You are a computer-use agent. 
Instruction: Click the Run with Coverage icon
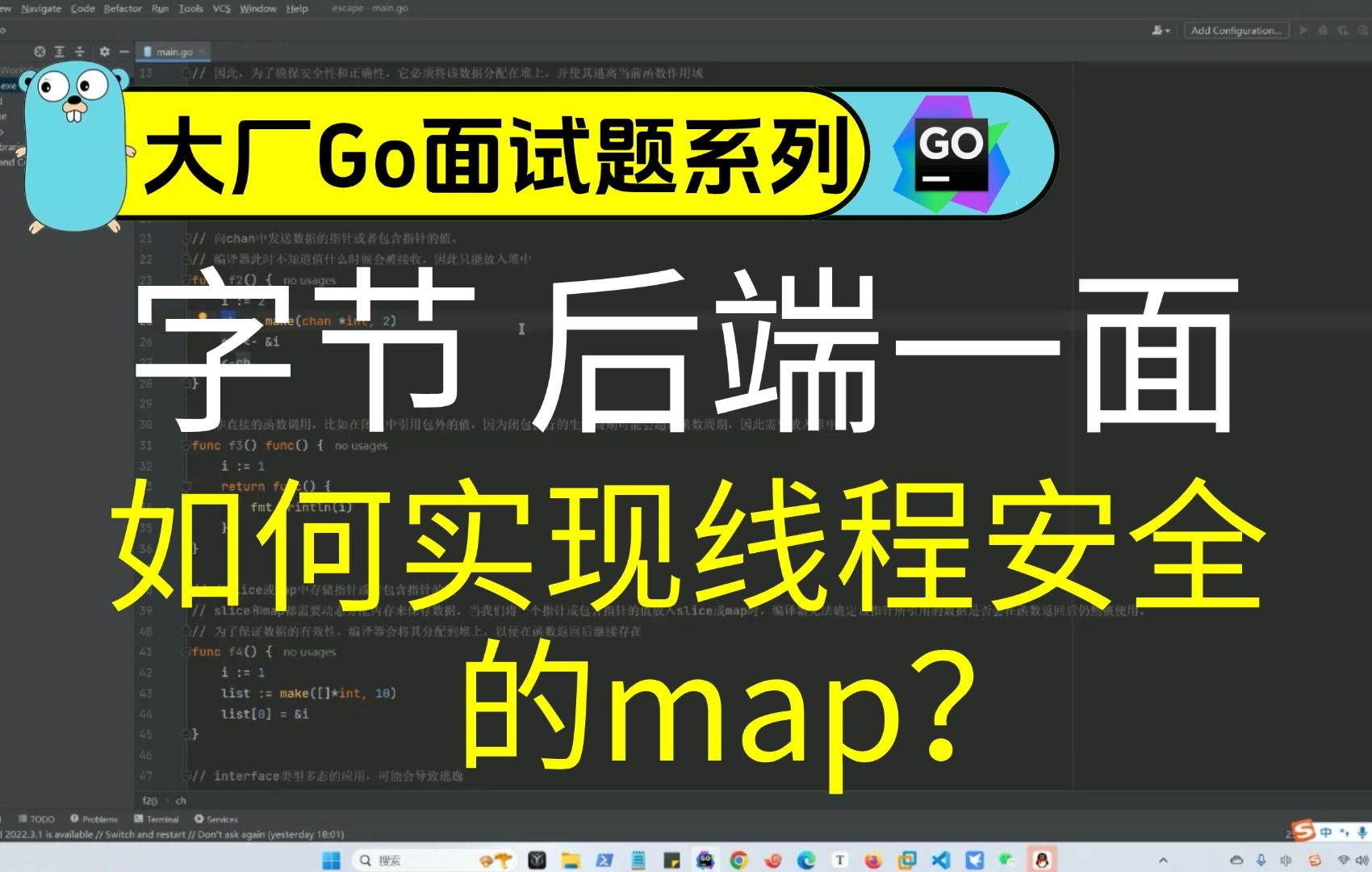click(1343, 31)
